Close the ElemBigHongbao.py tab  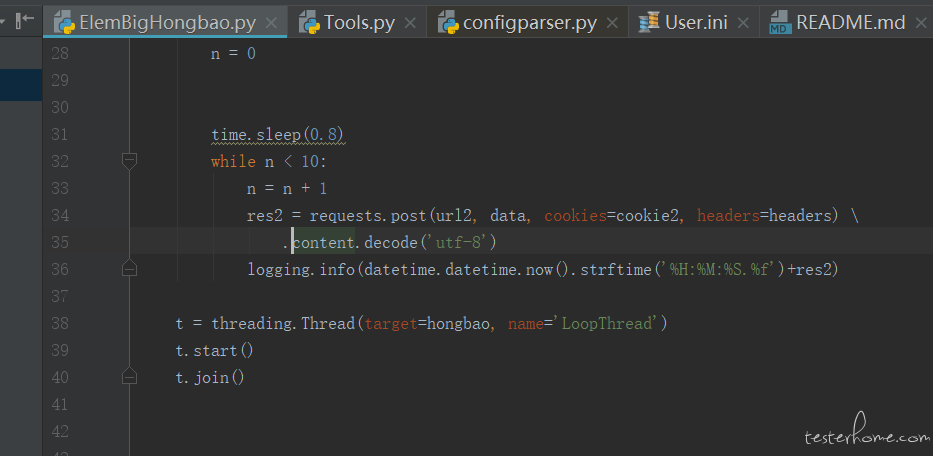tap(271, 23)
